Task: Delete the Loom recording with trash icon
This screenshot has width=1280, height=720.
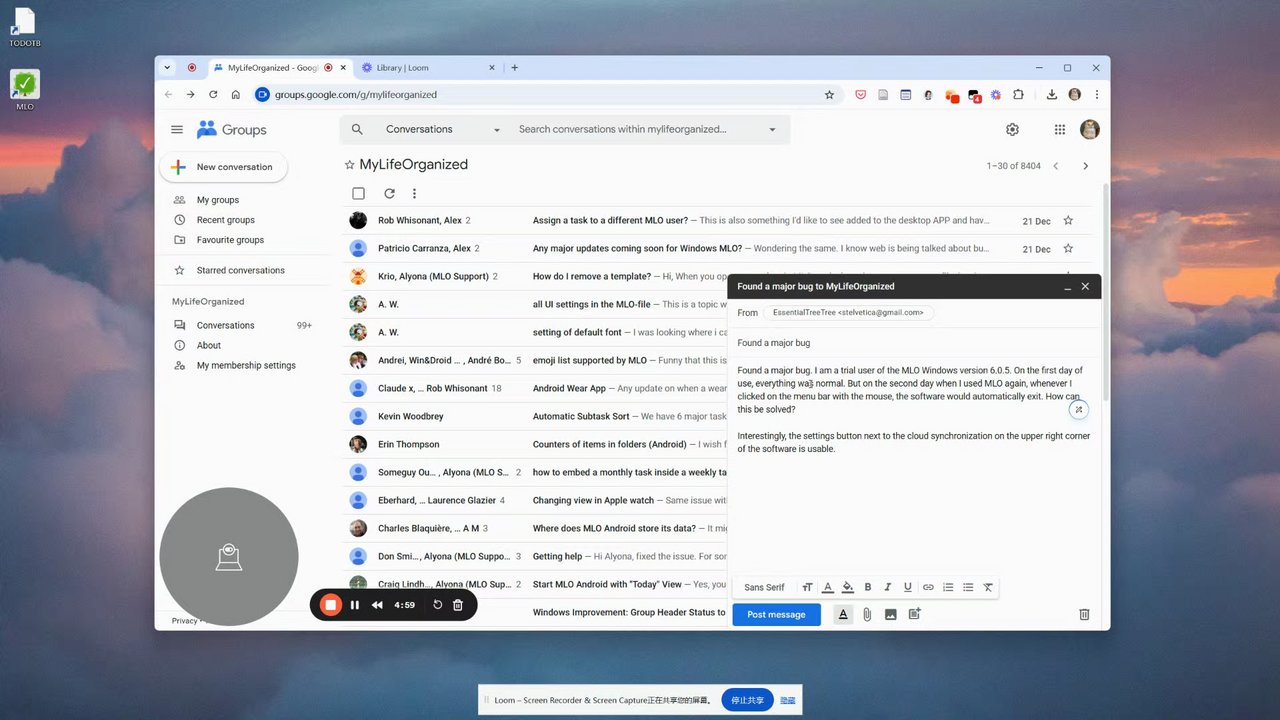Action: (x=458, y=605)
